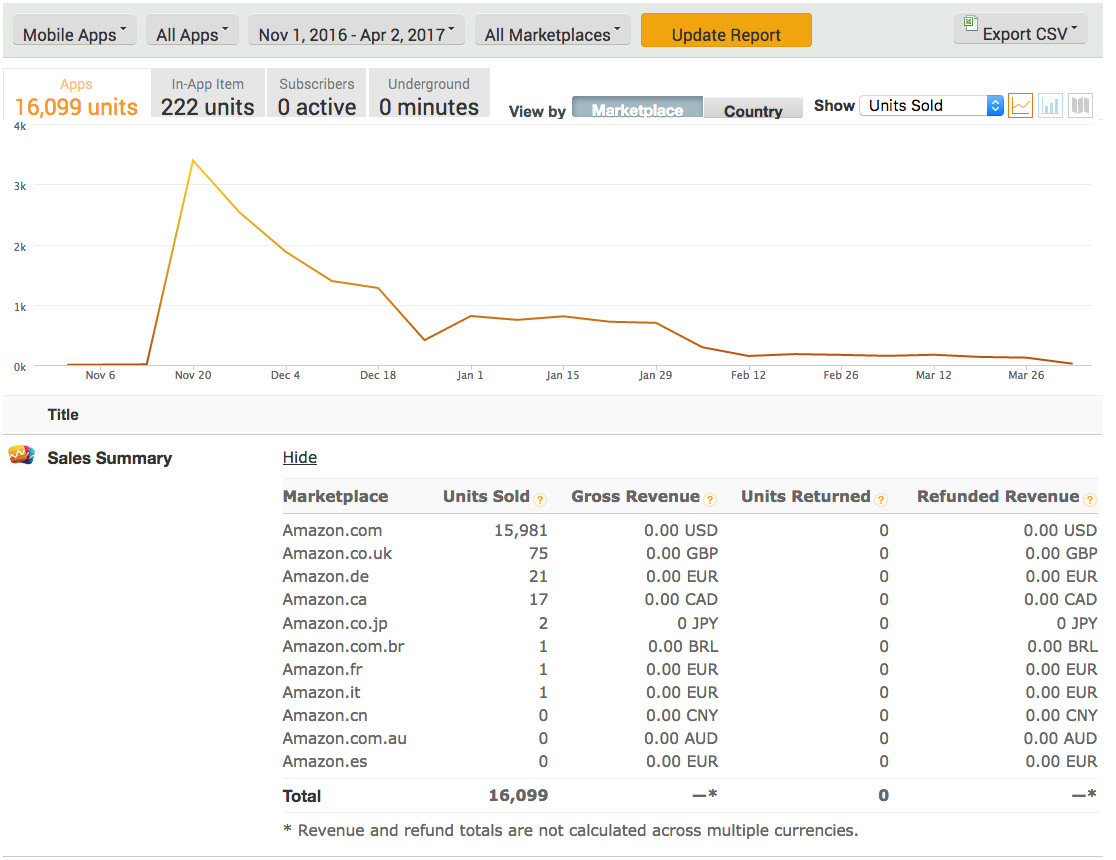Click the Refunded Revenue column header

pos(998,496)
